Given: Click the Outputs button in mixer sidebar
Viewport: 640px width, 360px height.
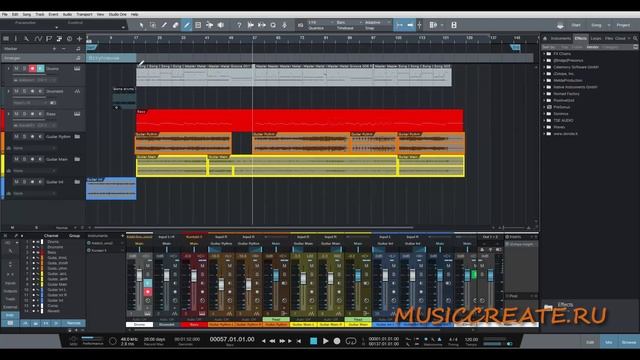Looking at the screenshot, I should tap(10, 291).
